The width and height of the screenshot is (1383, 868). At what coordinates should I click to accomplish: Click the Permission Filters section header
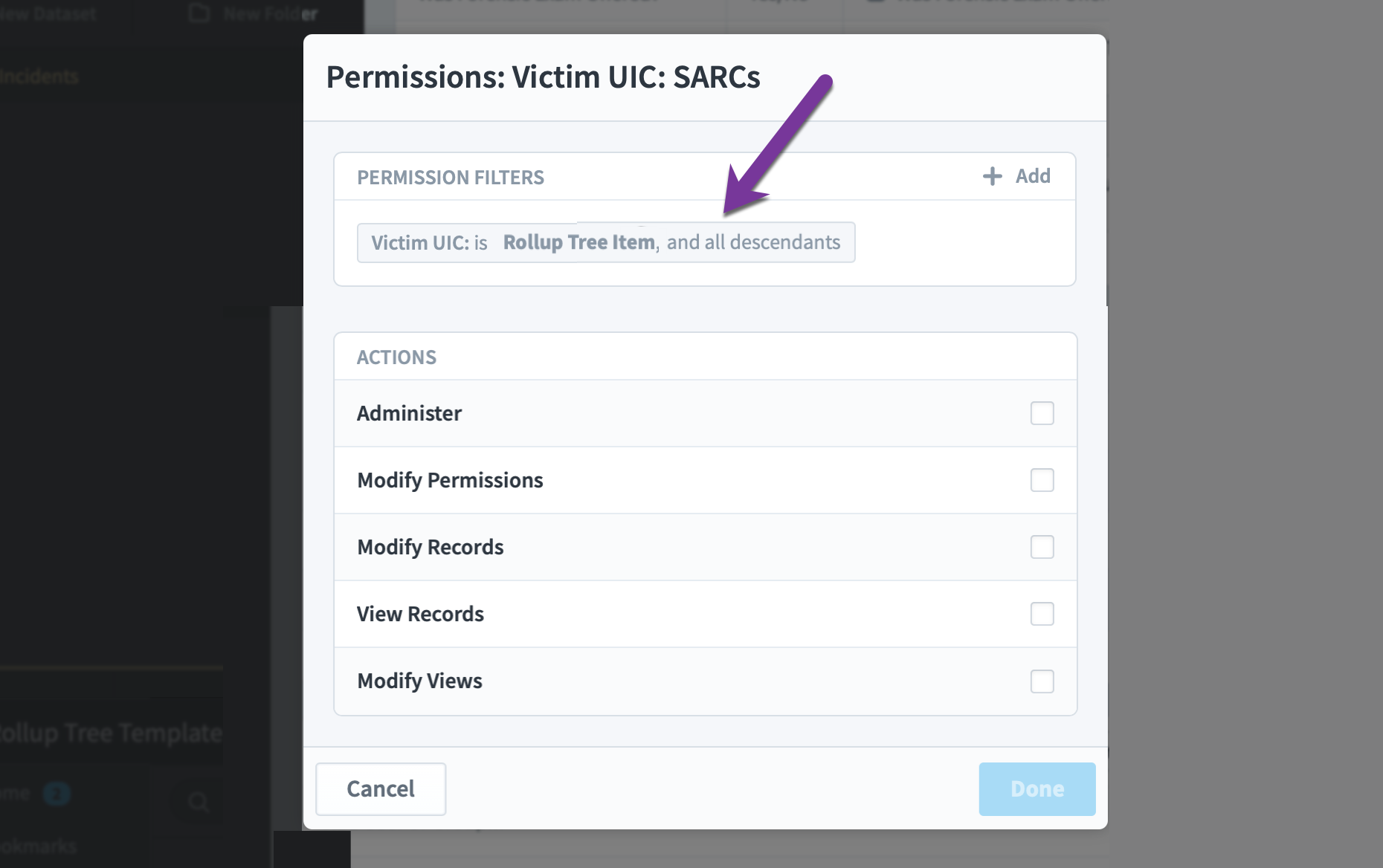[451, 177]
